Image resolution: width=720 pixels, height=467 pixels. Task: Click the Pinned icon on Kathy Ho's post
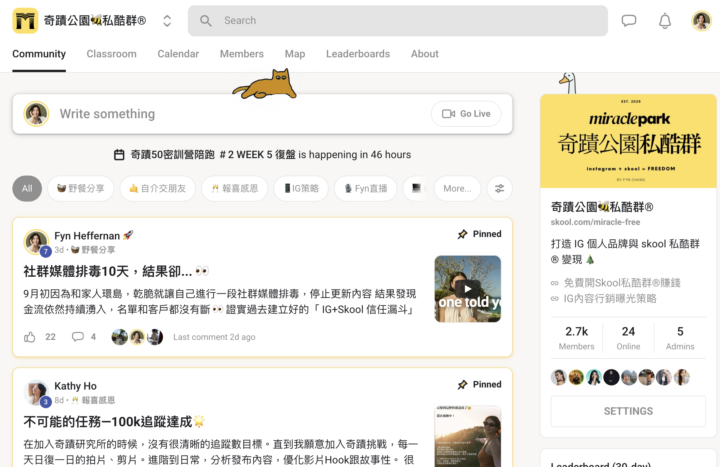(462, 385)
